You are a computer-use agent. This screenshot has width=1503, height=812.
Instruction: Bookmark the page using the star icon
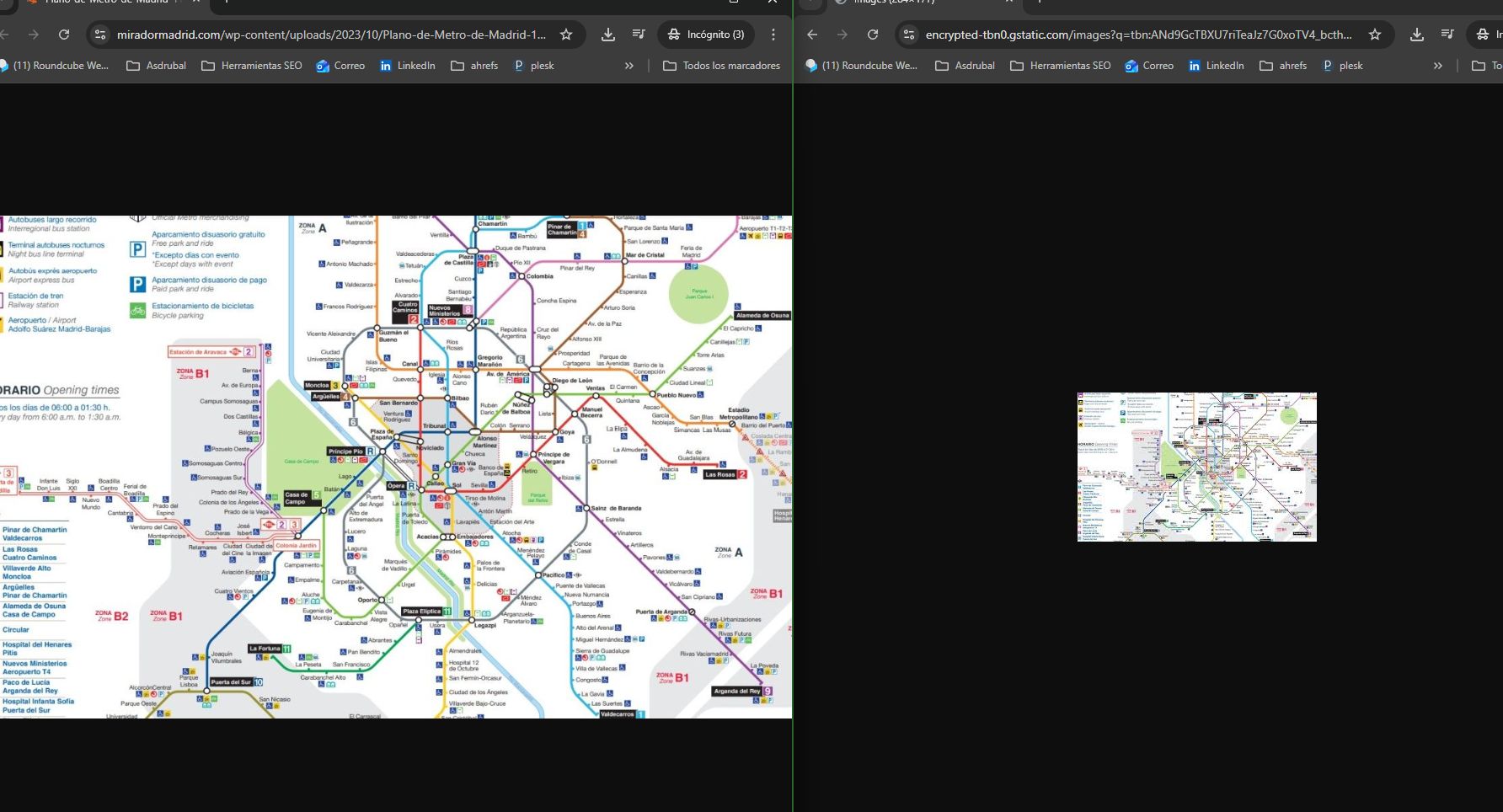(x=567, y=35)
